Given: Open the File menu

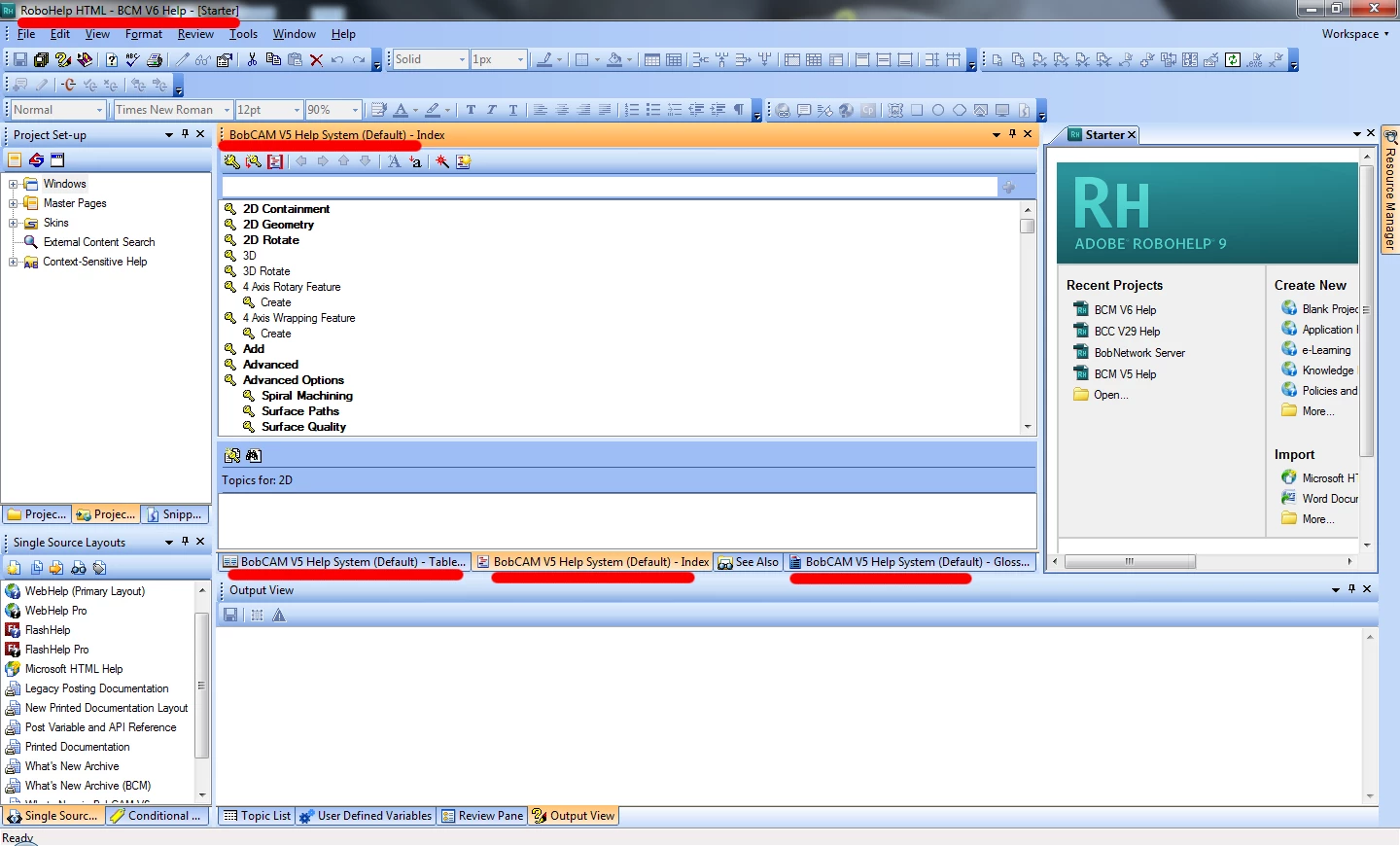Looking at the screenshot, I should [x=26, y=34].
